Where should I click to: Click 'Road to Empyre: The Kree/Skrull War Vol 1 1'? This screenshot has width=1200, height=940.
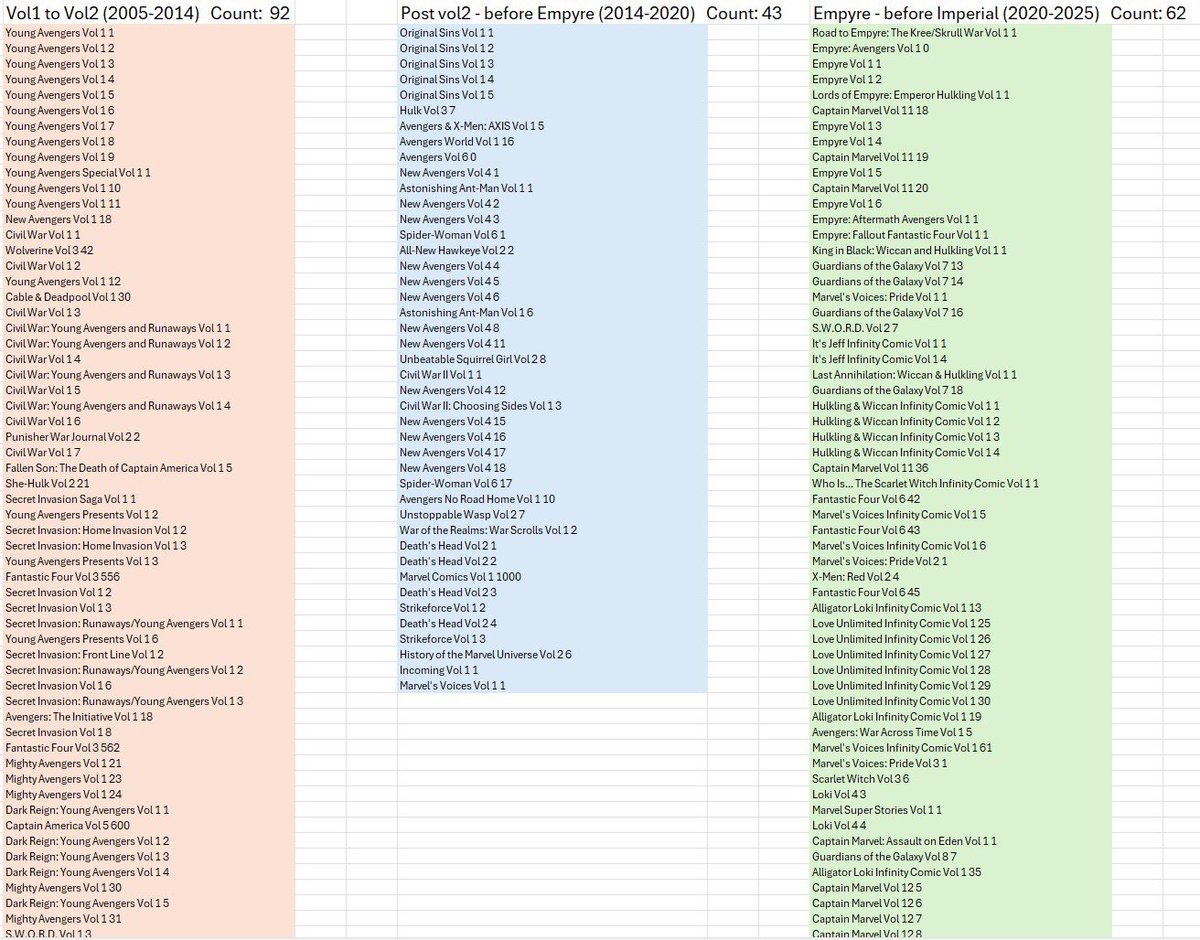(x=915, y=33)
